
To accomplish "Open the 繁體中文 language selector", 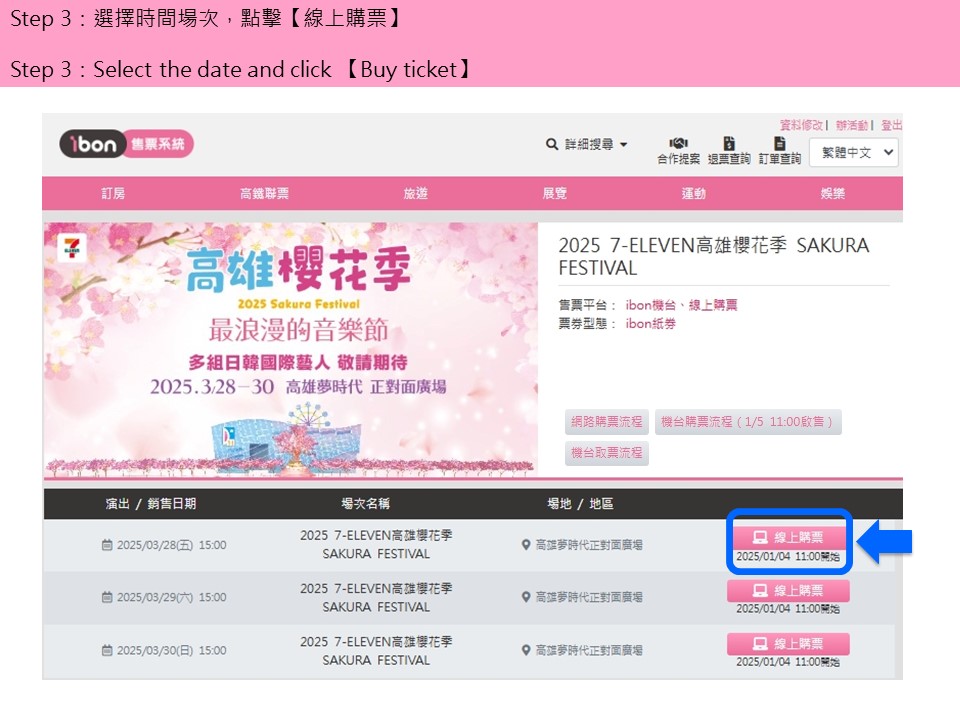I will 854,152.
